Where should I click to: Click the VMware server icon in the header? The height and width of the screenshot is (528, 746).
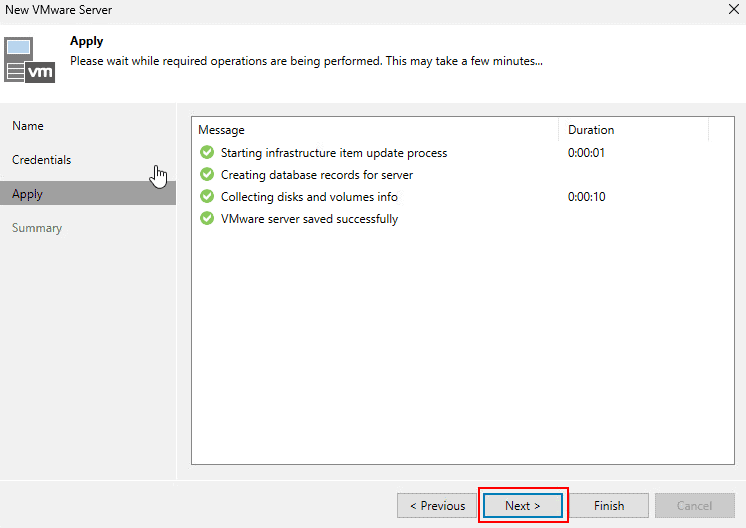(31, 60)
